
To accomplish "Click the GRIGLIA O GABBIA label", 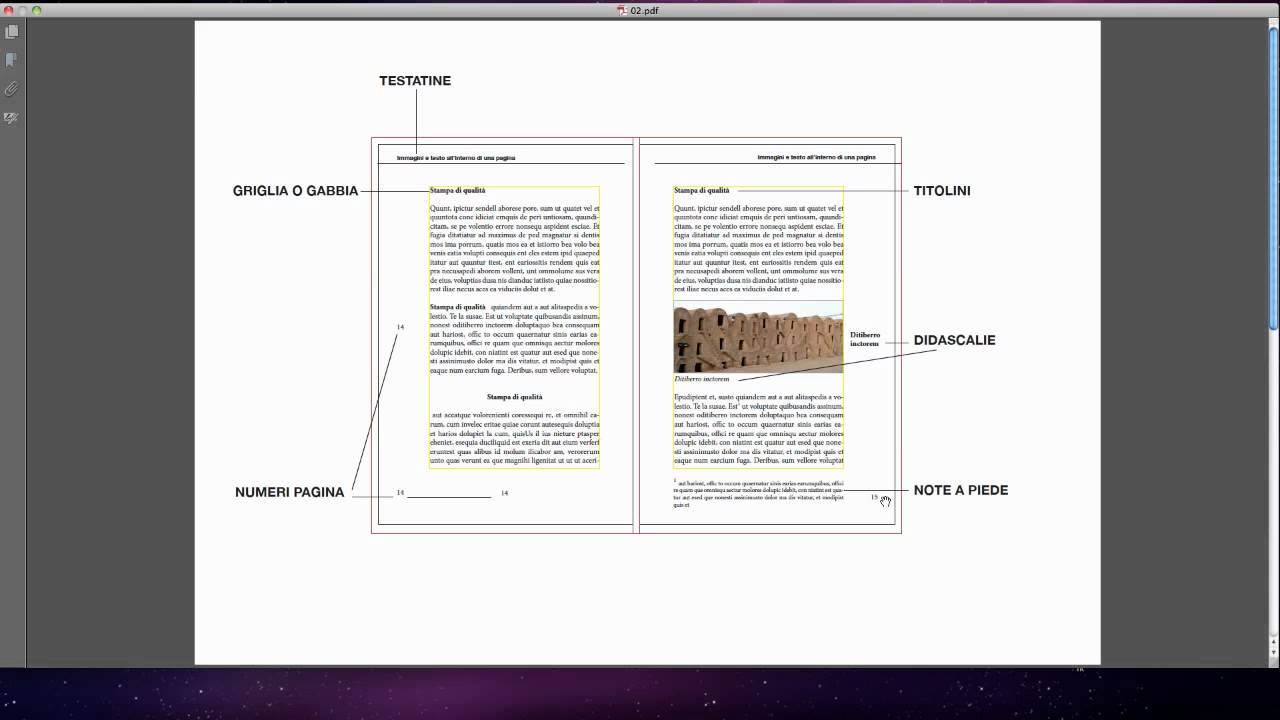I will click(x=295, y=191).
